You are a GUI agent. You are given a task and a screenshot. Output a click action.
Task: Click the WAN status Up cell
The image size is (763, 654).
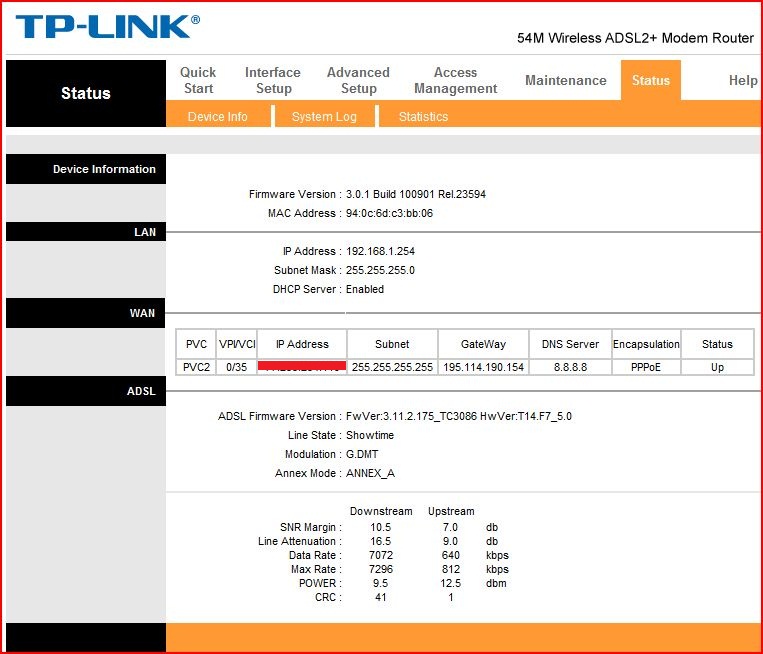pos(717,367)
